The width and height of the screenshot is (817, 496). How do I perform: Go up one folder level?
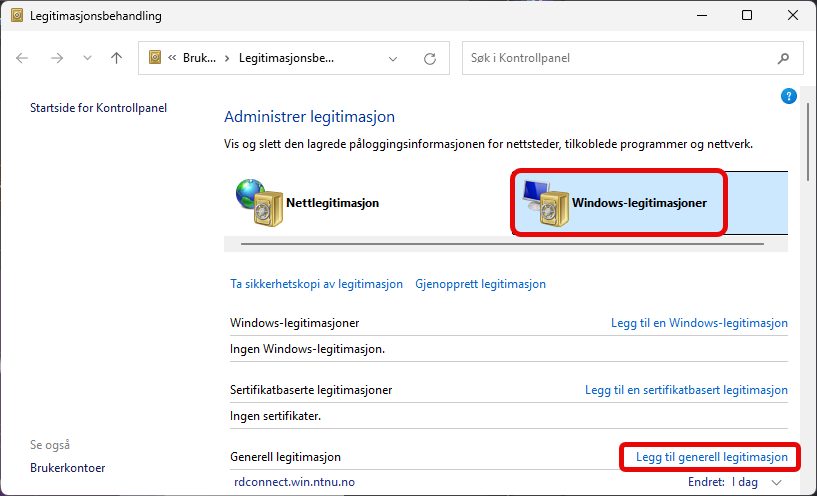pyautogui.click(x=116, y=58)
